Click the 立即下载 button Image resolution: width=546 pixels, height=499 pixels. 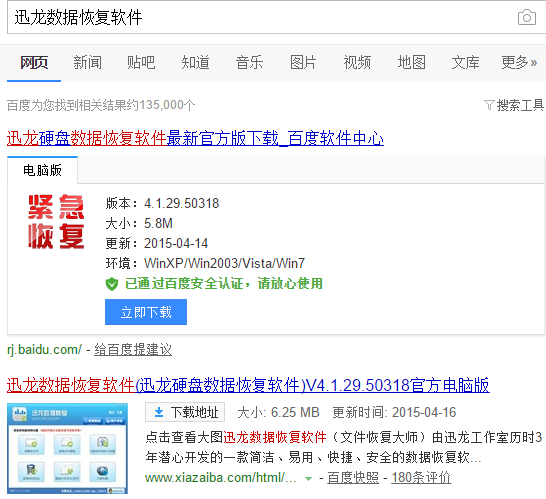146,312
